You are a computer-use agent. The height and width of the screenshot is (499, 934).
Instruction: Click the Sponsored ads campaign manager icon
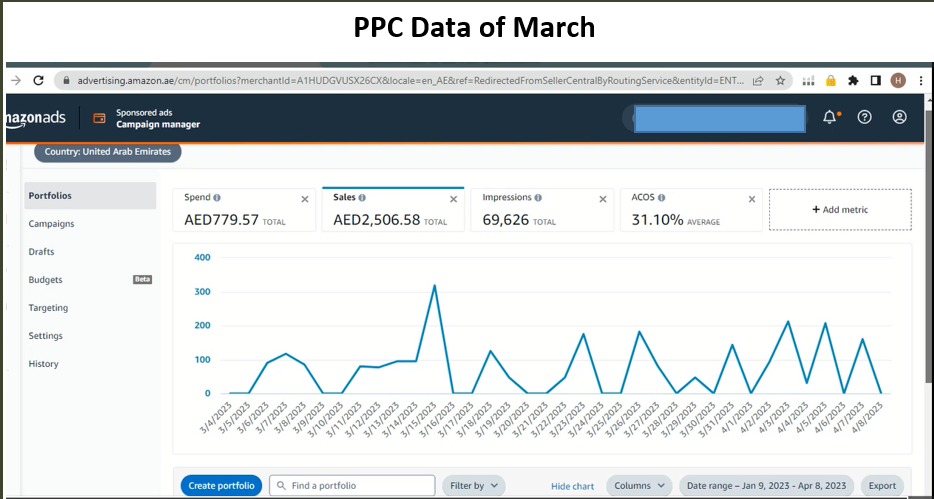[99, 118]
